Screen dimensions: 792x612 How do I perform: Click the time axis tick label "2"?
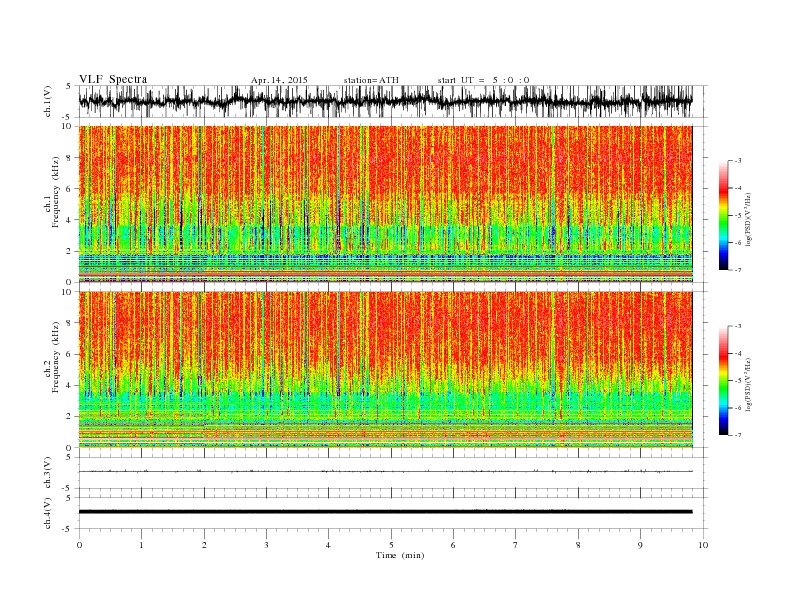[x=204, y=545]
